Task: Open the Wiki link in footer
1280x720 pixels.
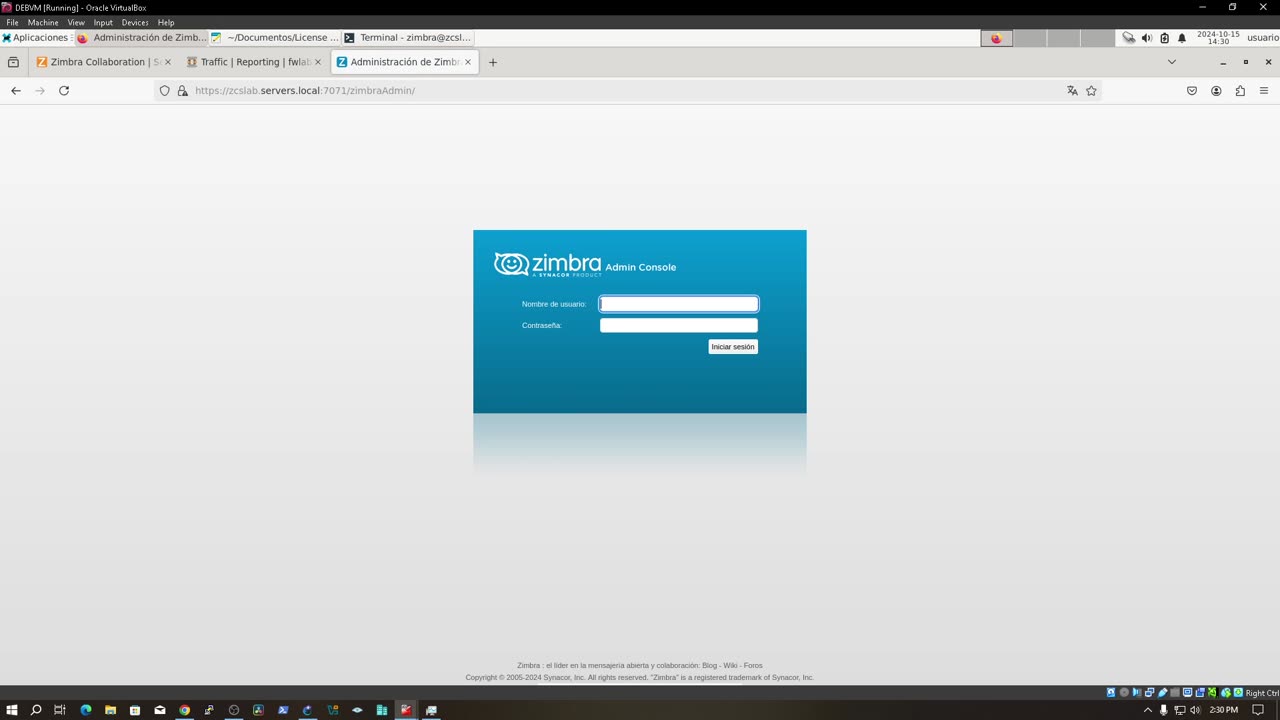Action: (x=730, y=665)
